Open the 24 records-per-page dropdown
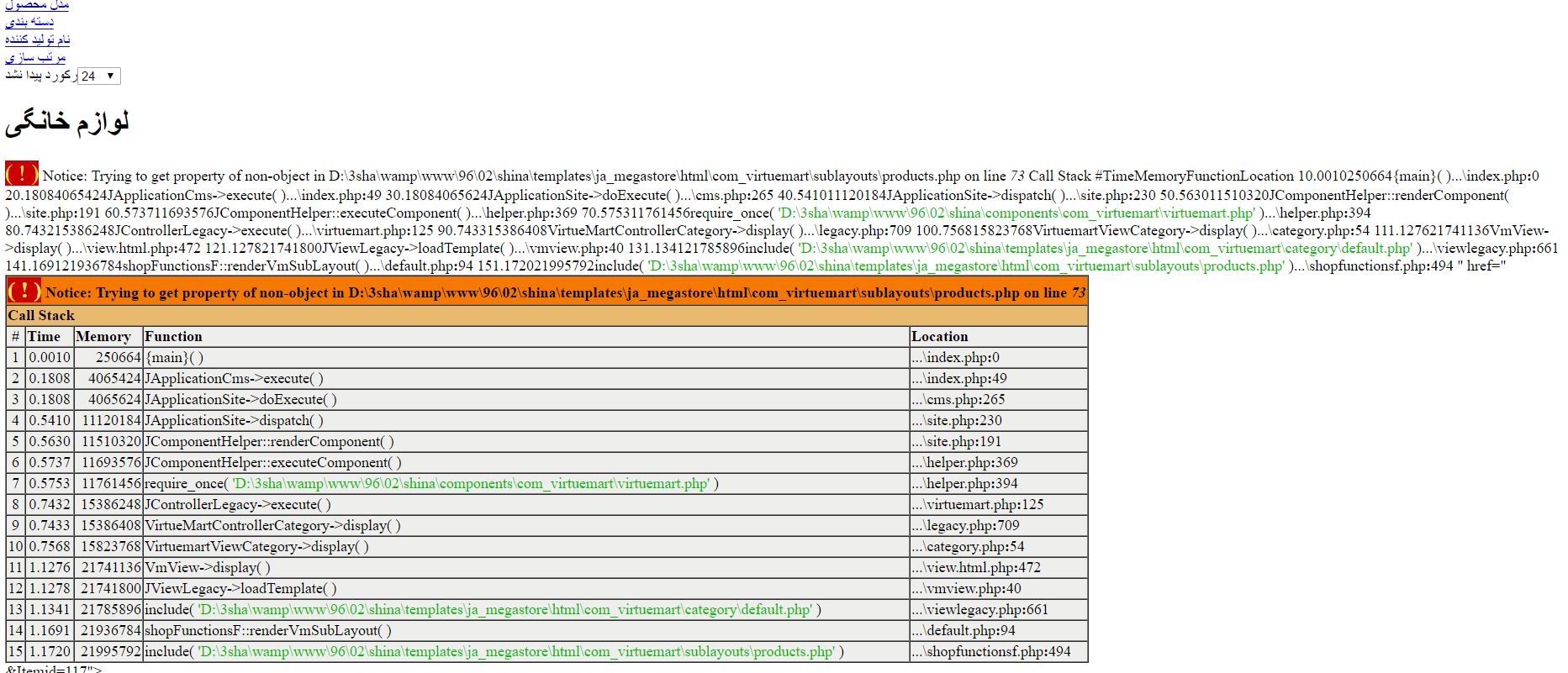The image size is (1568, 673). pos(99,76)
